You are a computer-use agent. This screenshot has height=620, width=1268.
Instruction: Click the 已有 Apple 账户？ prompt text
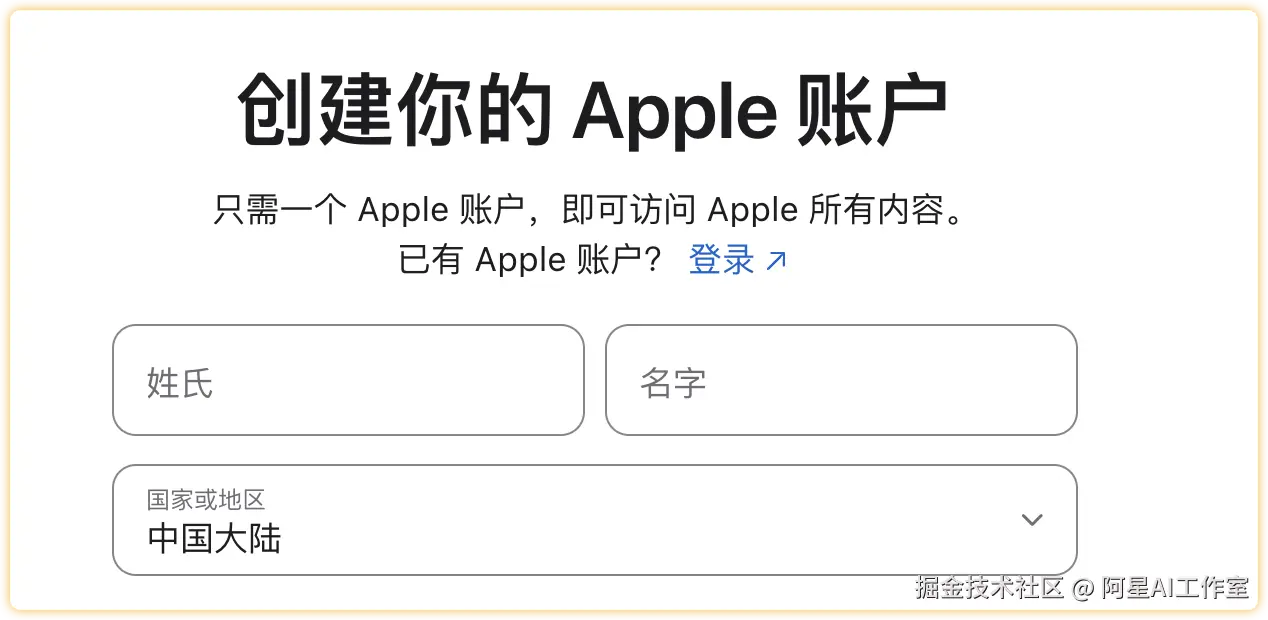pos(530,261)
